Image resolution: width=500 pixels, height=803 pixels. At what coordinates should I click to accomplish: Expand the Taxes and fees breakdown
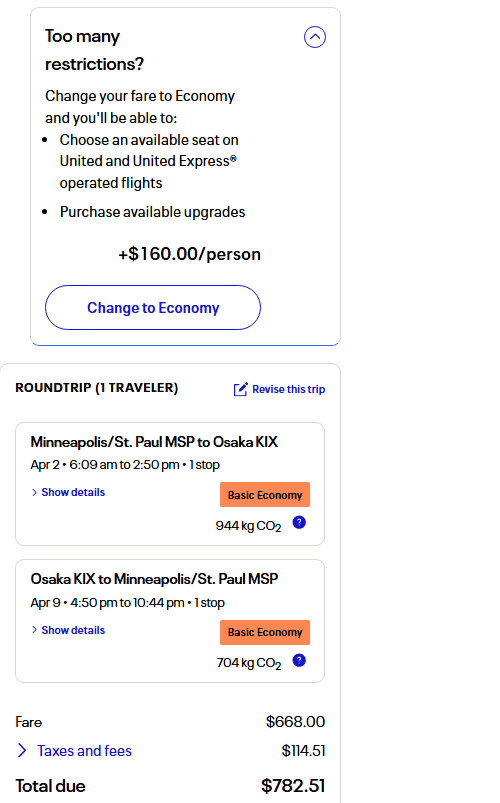[x=84, y=751]
